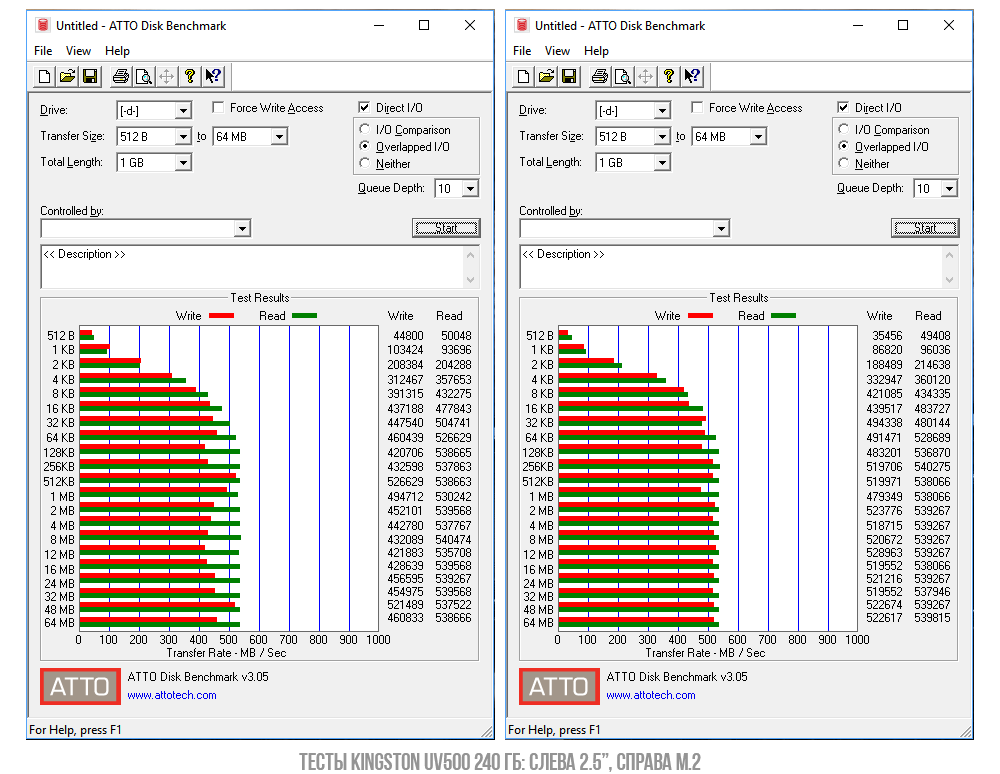Open file icon in left ATTO window
This screenshot has height=774, width=1000.
click(x=67, y=77)
